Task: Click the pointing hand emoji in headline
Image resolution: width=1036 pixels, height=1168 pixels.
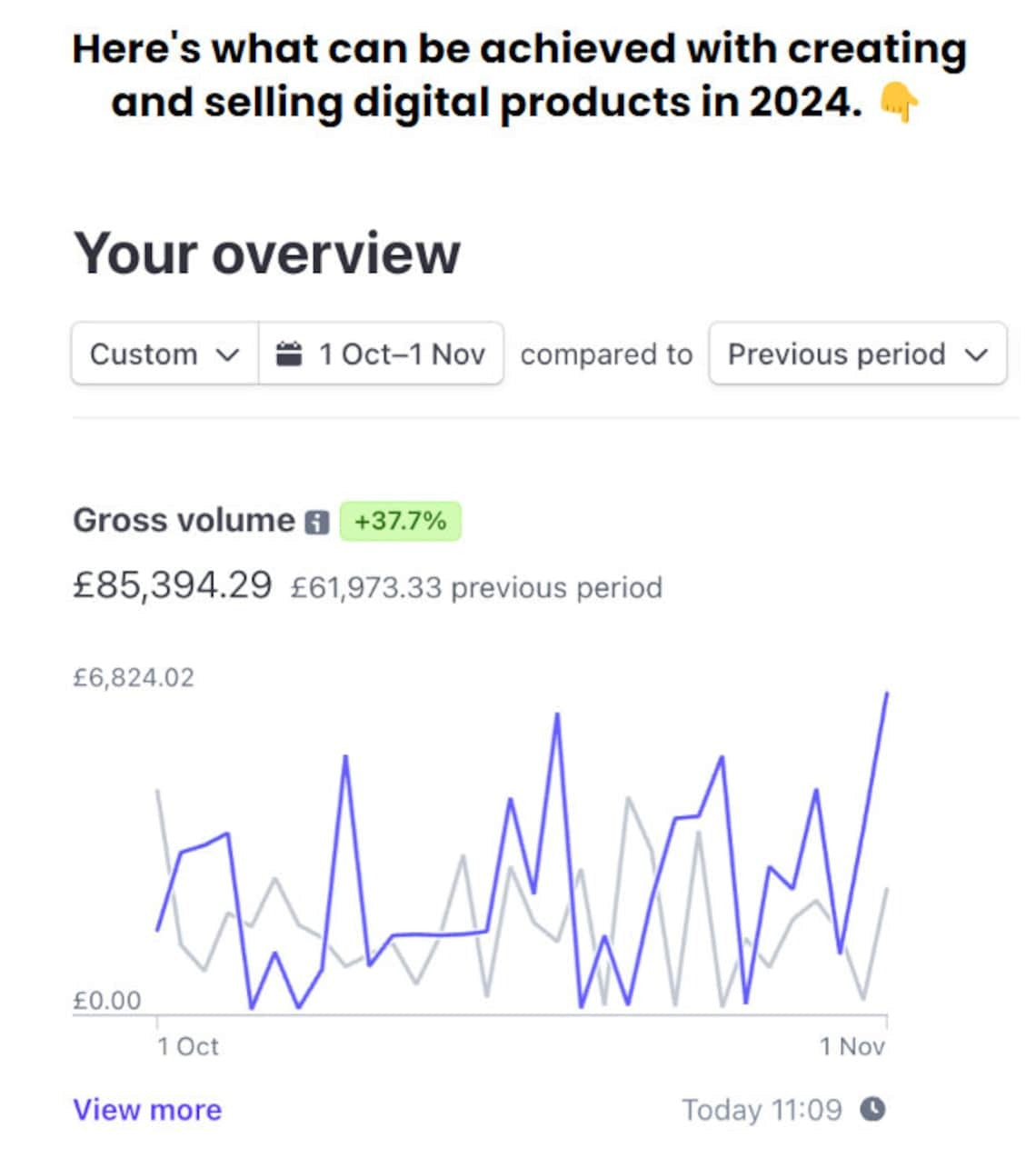Action: (x=899, y=105)
